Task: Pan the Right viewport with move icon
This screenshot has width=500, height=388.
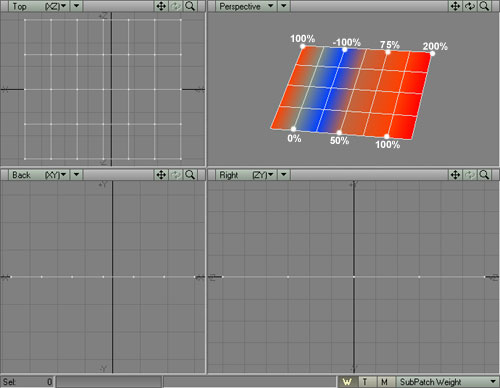Action: pyautogui.click(x=455, y=175)
